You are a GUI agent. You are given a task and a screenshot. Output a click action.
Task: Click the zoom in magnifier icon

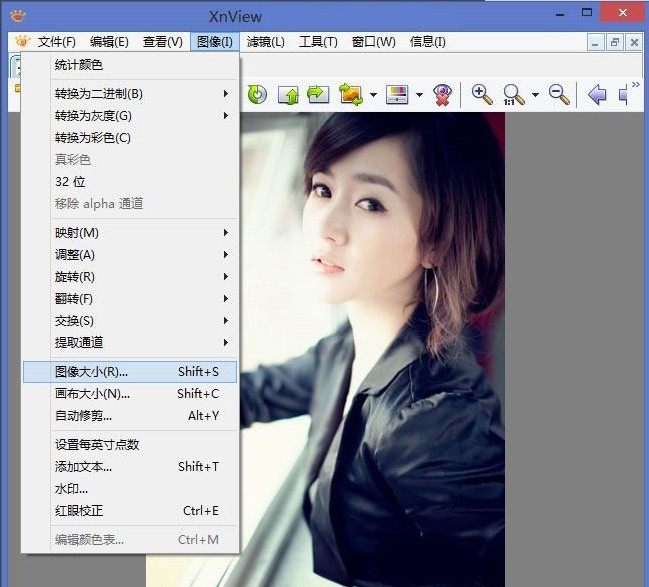(482, 94)
